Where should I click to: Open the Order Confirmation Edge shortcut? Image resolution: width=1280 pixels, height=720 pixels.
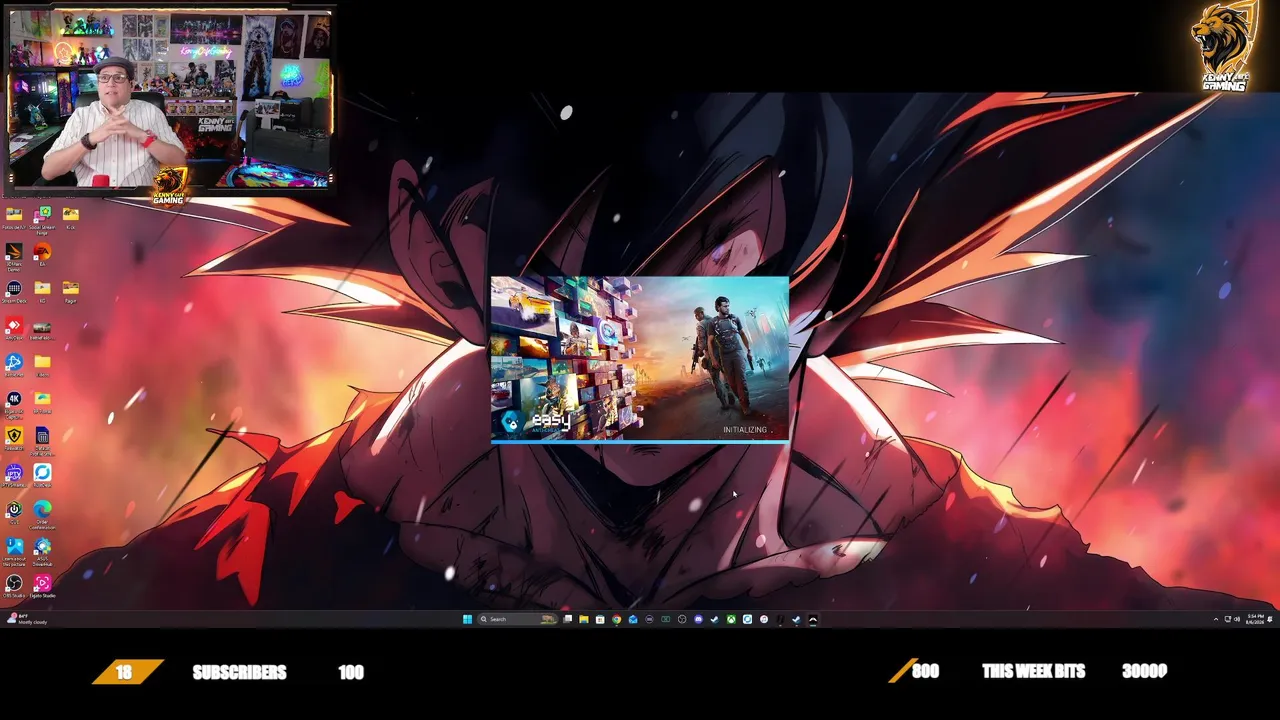[42, 514]
